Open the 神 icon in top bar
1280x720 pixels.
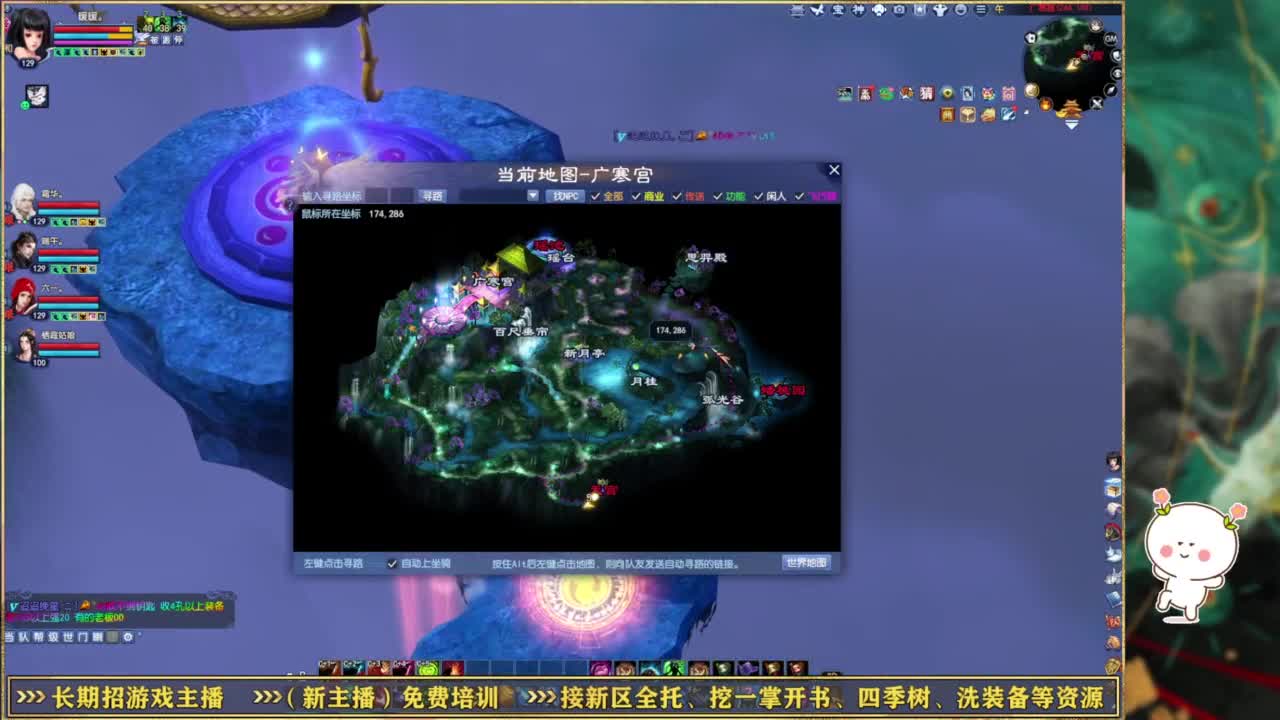click(x=859, y=10)
